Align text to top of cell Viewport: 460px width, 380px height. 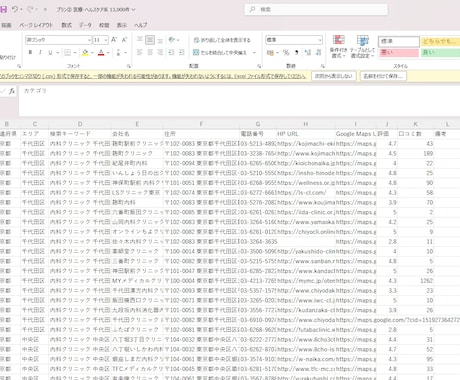click(x=140, y=40)
